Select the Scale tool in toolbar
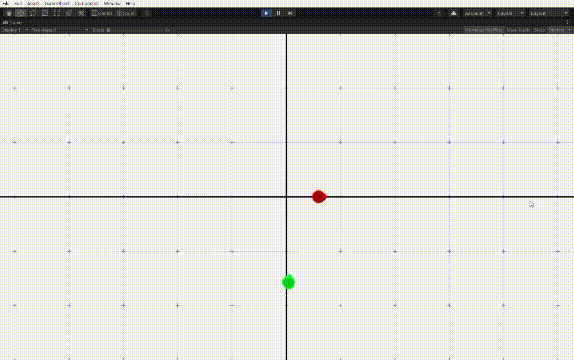The width and height of the screenshot is (574, 360). tap(45, 13)
